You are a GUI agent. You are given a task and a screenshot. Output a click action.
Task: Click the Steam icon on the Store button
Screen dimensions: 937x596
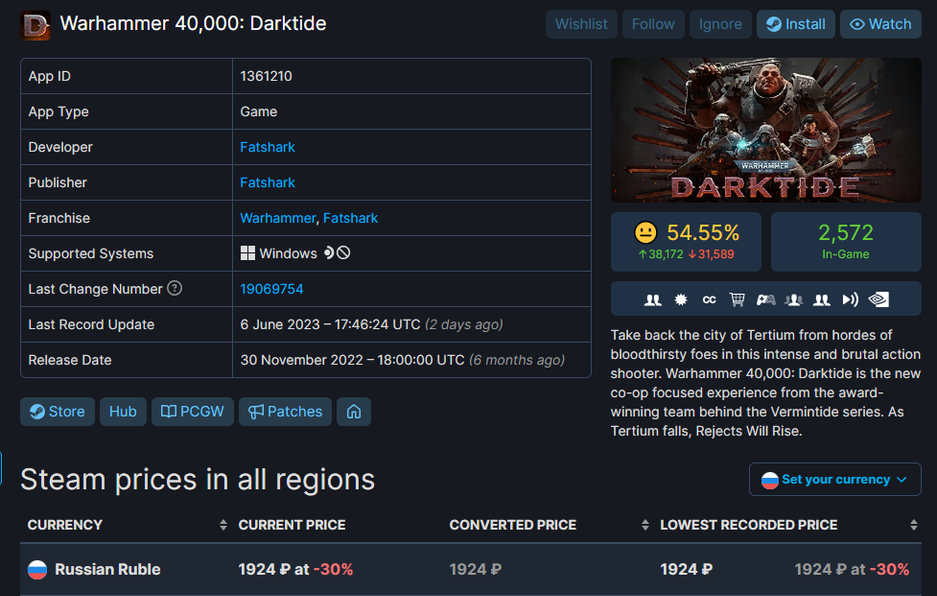pos(37,412)
